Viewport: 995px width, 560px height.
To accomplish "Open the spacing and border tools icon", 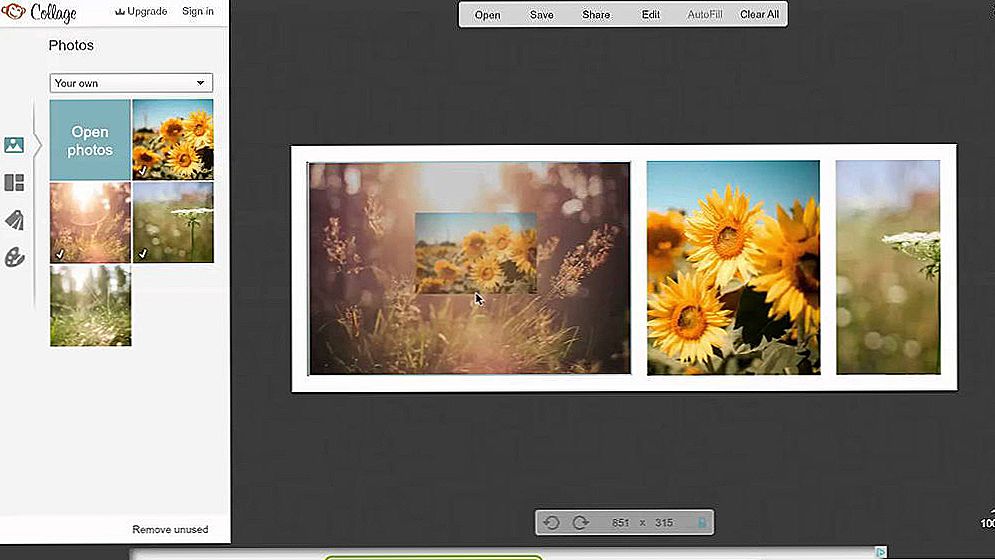I will click(14, 220).
